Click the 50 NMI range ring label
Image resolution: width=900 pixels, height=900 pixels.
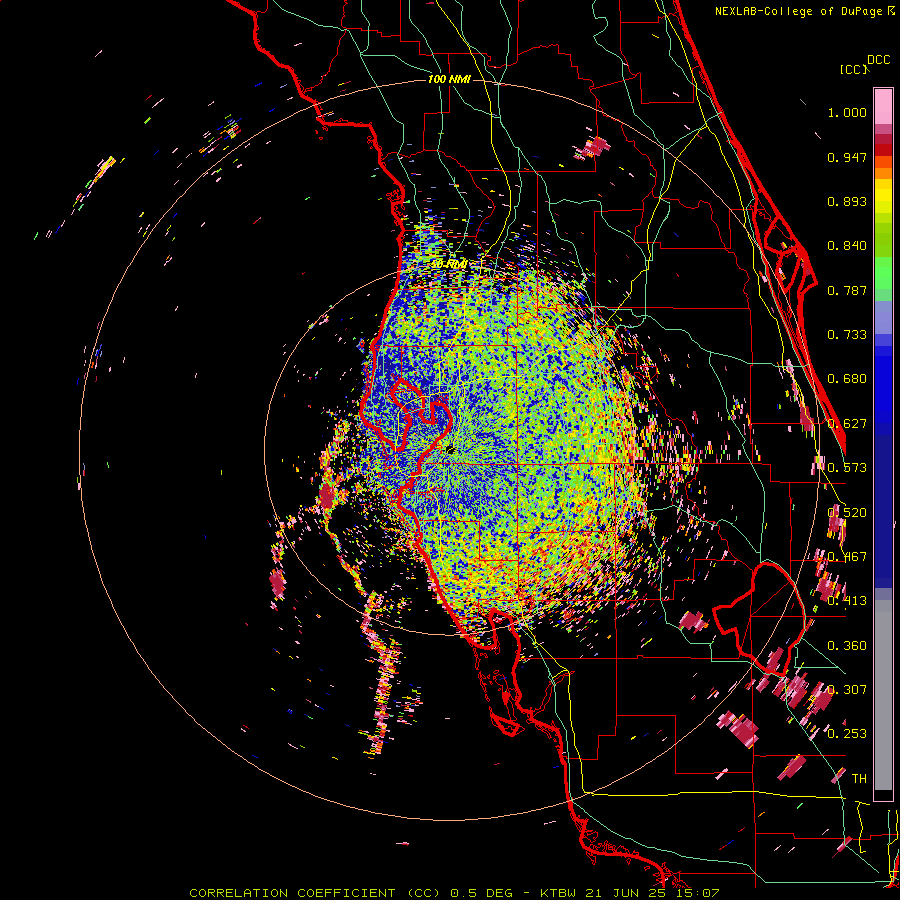pyautogui.click(x=449, y=264)
